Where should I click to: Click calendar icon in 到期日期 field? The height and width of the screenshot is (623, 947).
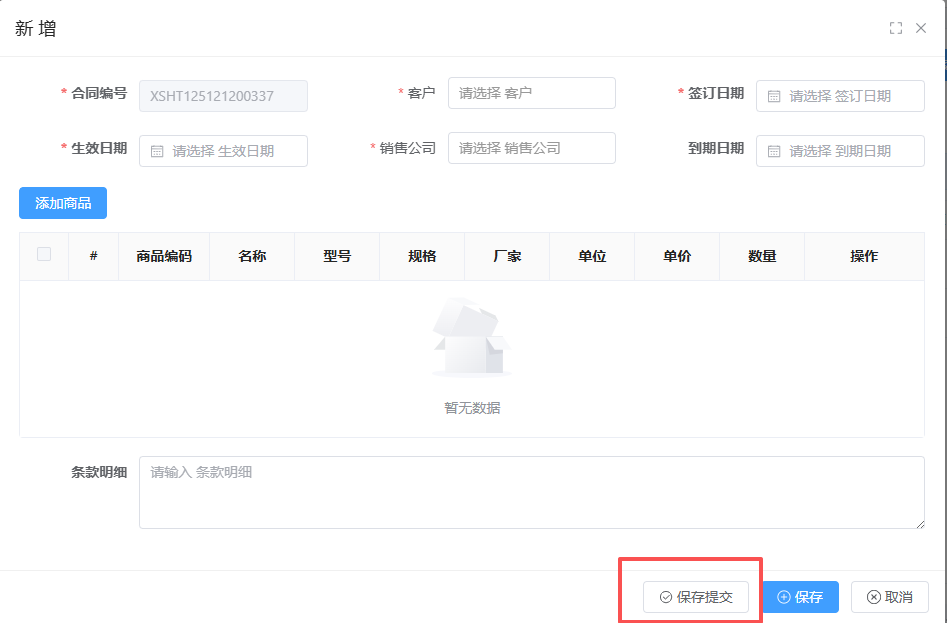tap(774, 151)
